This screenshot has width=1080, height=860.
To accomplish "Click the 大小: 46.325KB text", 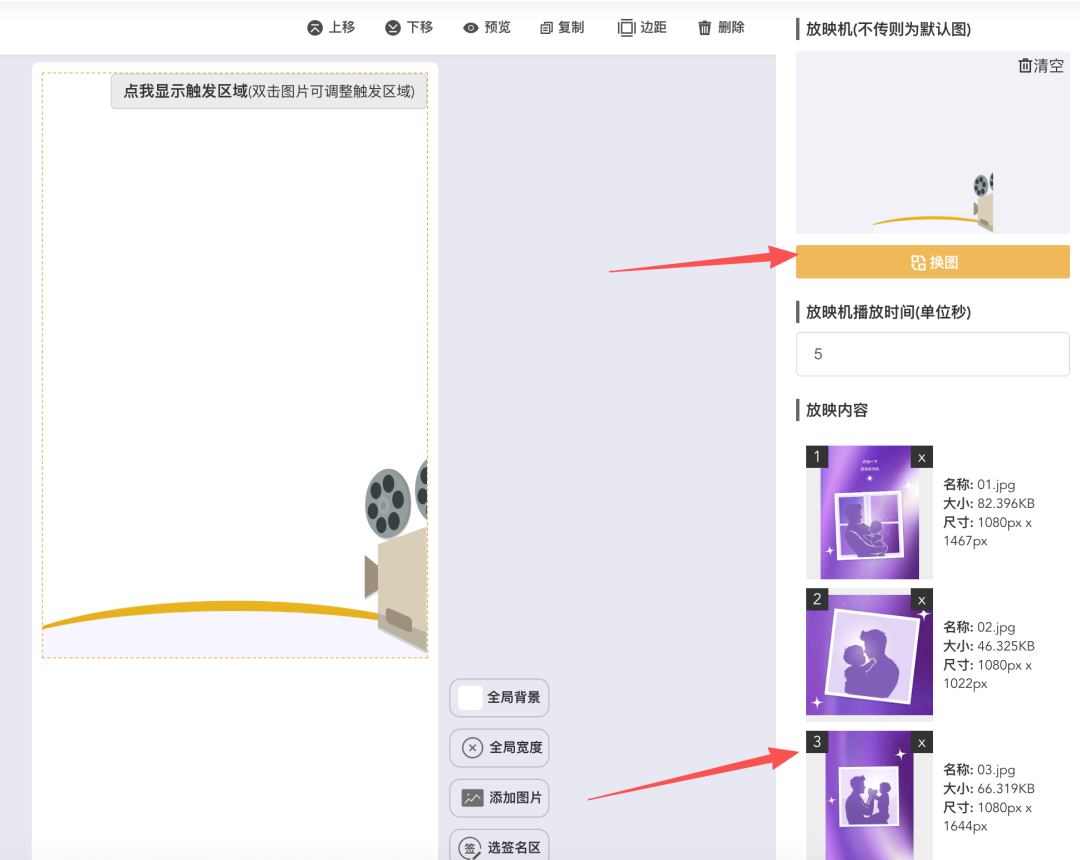I will tap(988, 646).
